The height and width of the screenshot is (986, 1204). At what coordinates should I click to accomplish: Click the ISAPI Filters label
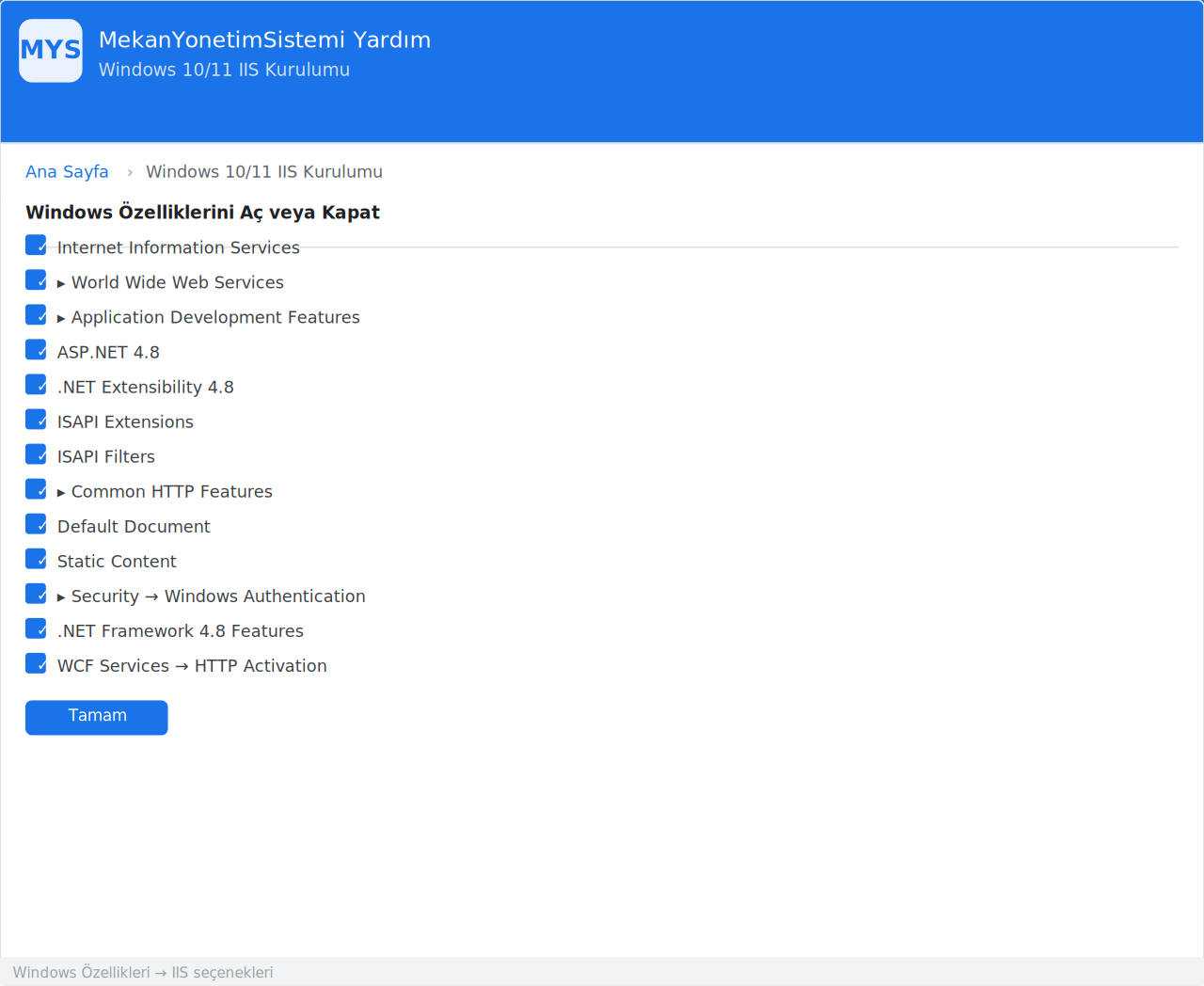[x=106, y=456]
